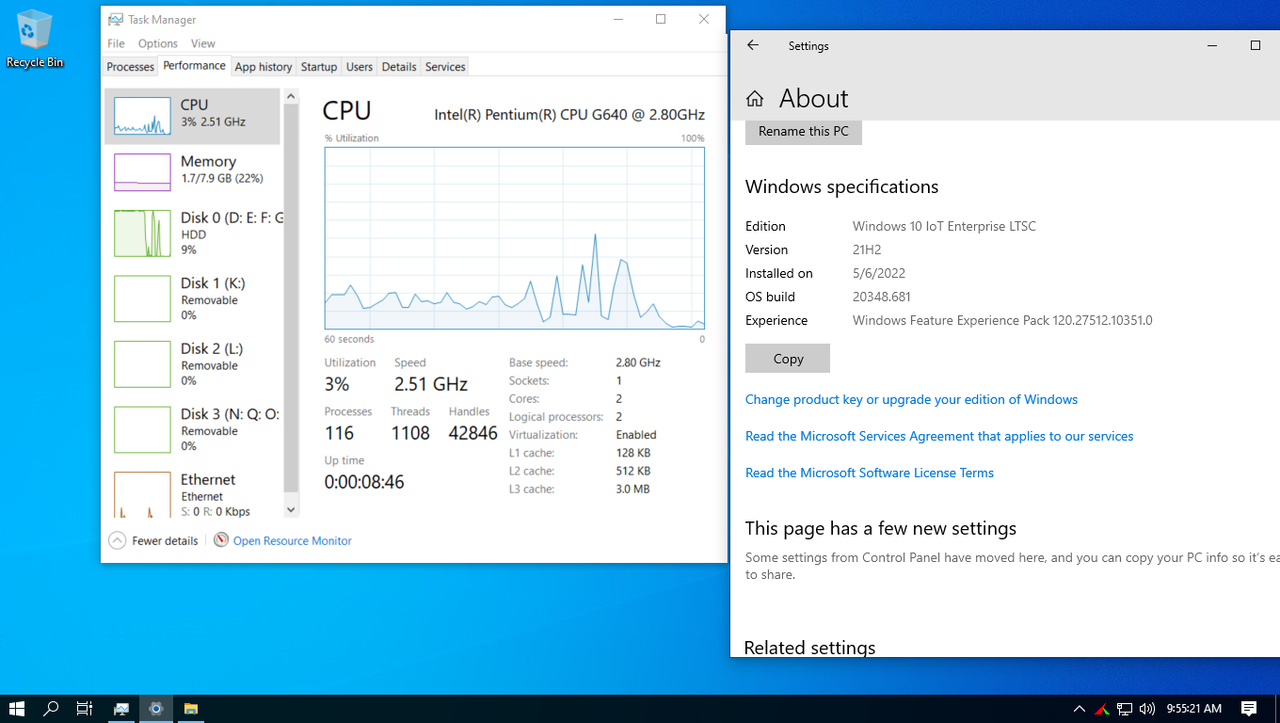Viewport: 1280px width, 723px height.
Task: Click sidebar scrollbar down arrow
Action: [291, 509]
